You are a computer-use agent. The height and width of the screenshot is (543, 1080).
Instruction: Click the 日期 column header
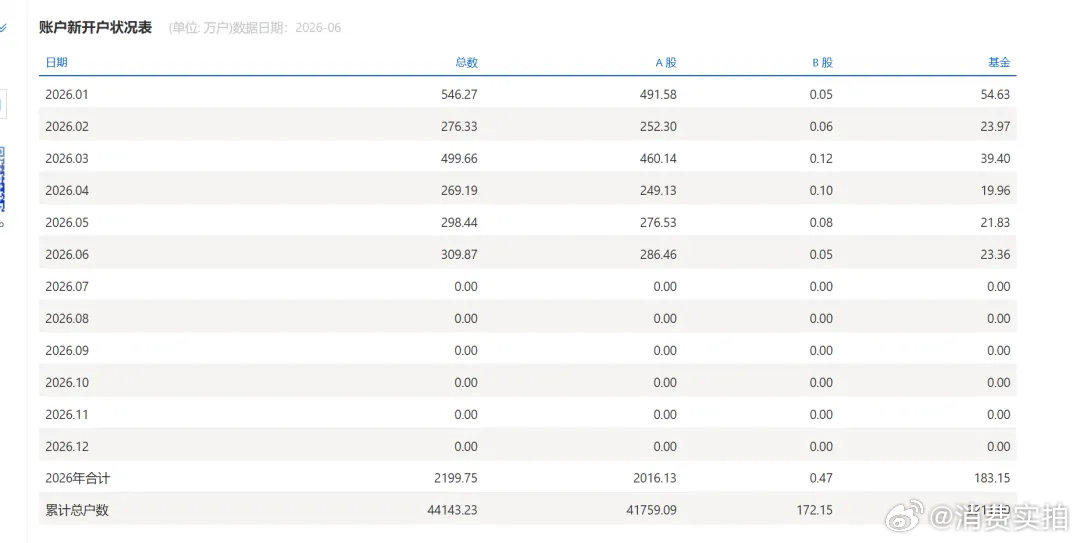[56, 62]
